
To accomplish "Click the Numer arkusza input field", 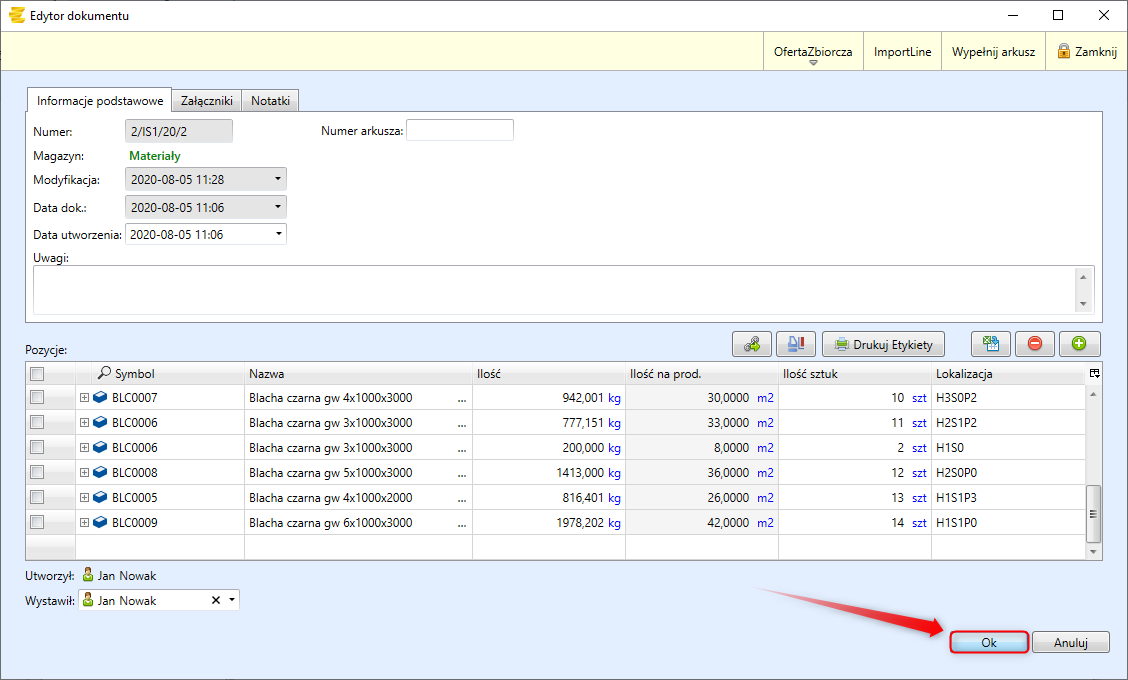I will pyautogui.click(x=459, y=130).
